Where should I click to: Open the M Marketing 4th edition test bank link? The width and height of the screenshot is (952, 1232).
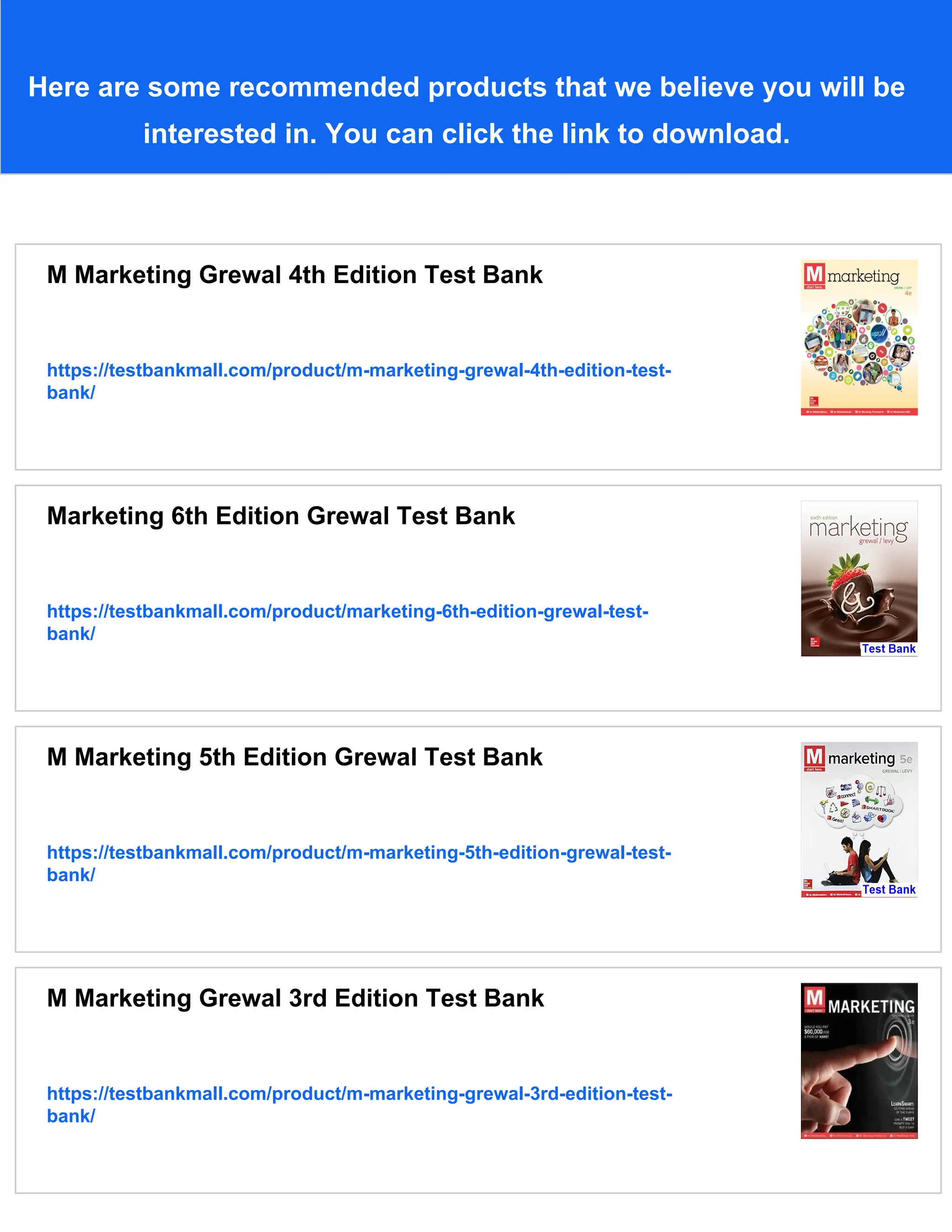point(359,371)
